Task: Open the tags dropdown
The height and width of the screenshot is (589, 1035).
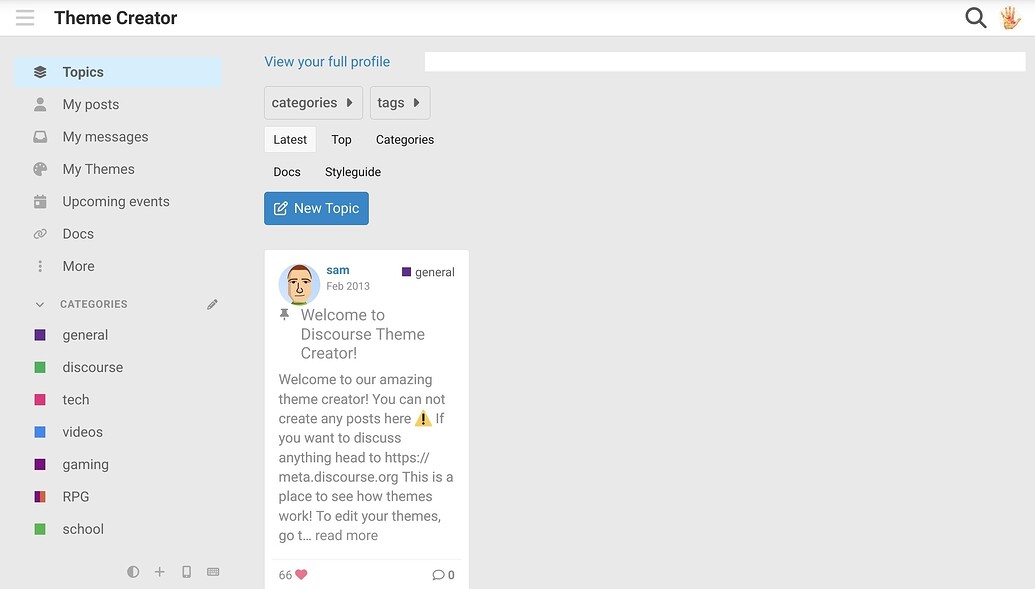Action: pos(399,103)
